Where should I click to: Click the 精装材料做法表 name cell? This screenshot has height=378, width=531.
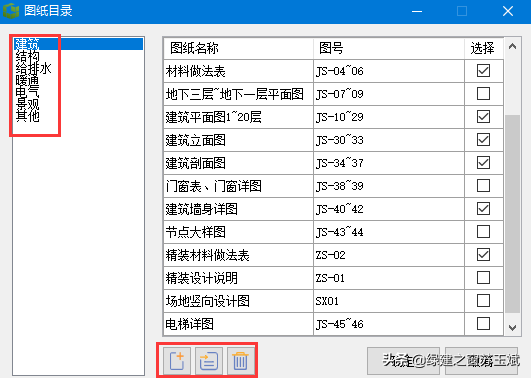(238, 255)
